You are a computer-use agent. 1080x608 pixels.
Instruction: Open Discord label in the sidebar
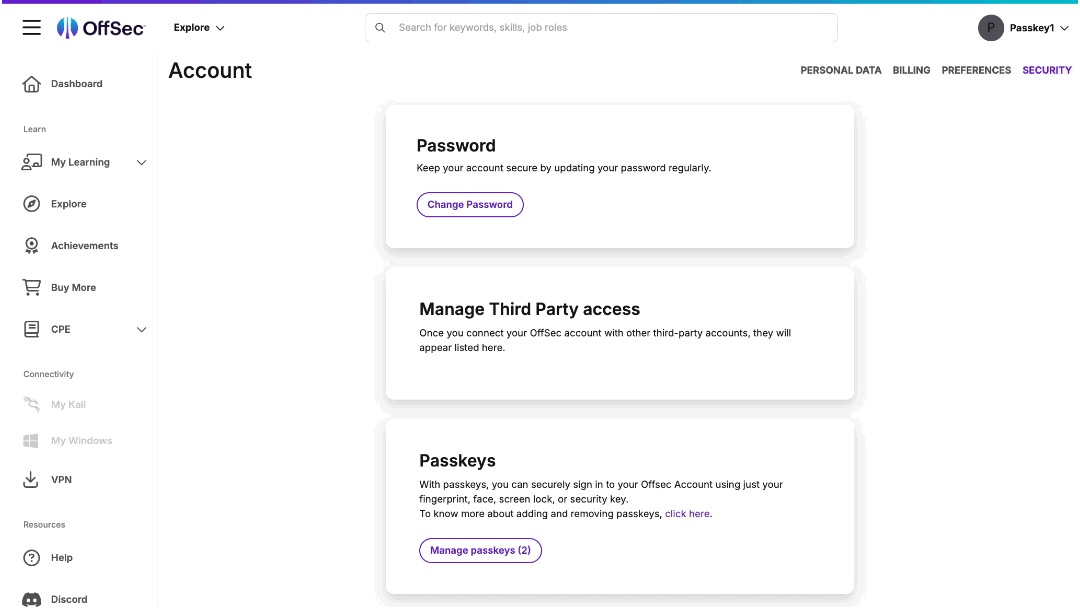click(69, 600)
